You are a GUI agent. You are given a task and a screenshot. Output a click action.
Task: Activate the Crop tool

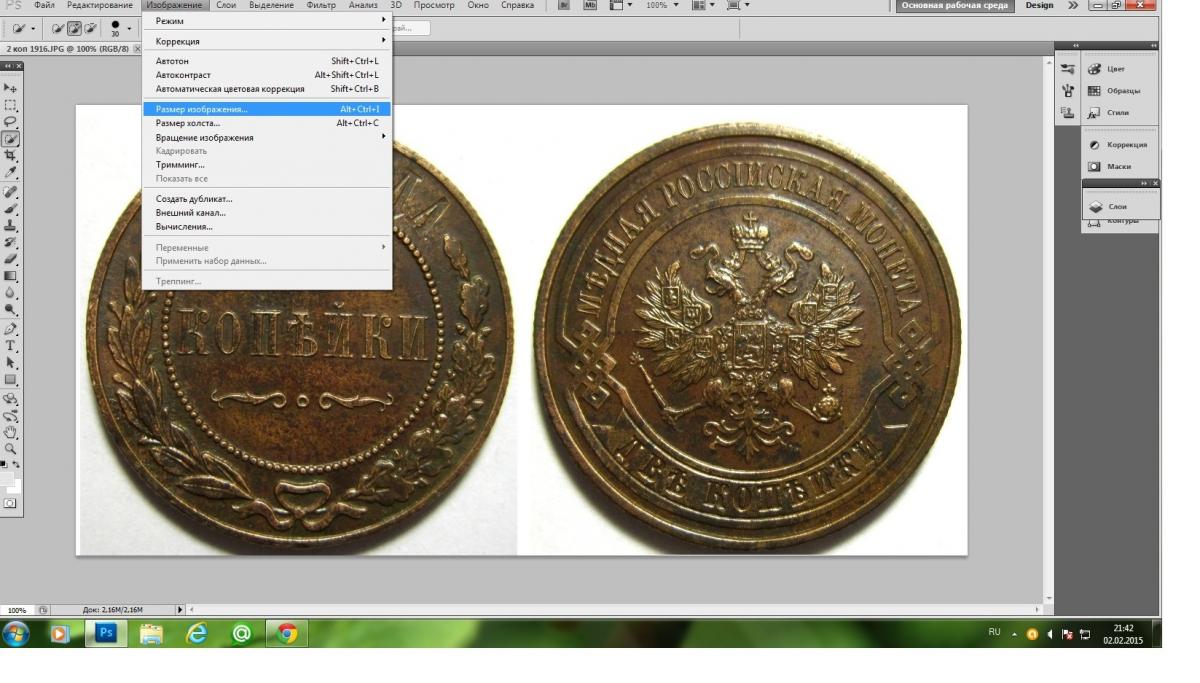tap(11, 156)
